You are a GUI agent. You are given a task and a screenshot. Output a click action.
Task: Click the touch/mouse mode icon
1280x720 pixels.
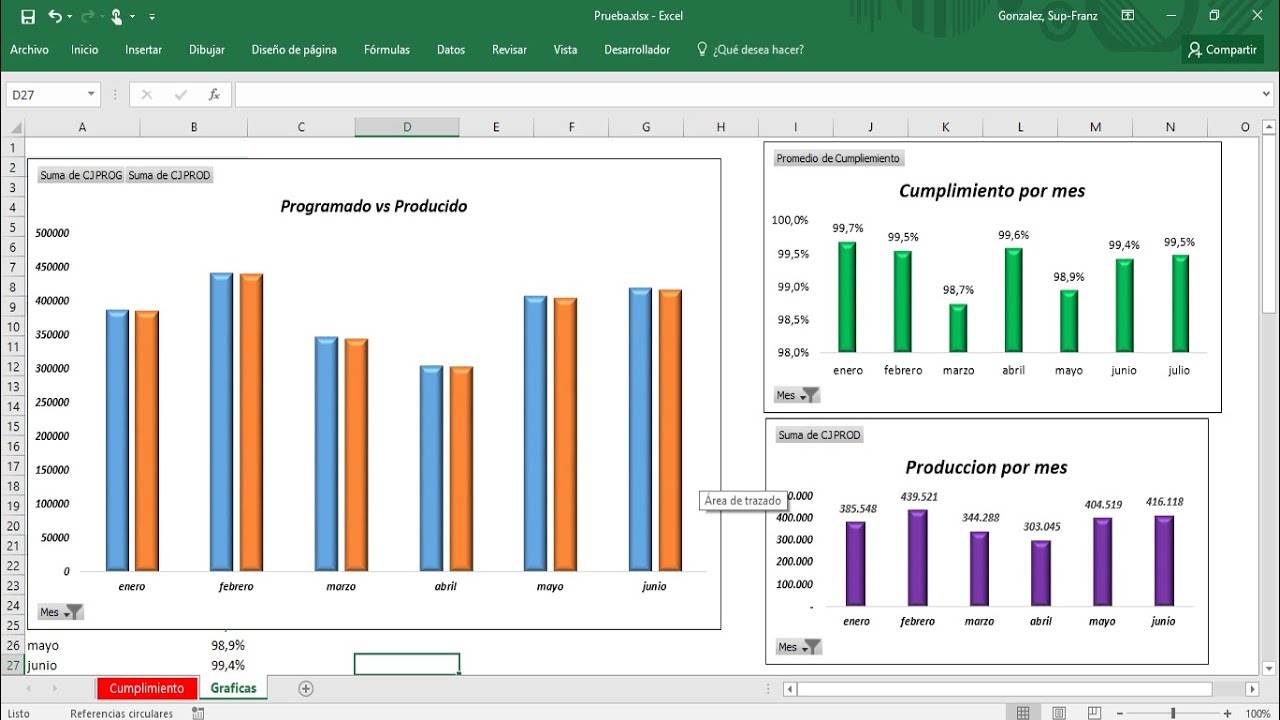pyautogui.click(x=117, y=16)
